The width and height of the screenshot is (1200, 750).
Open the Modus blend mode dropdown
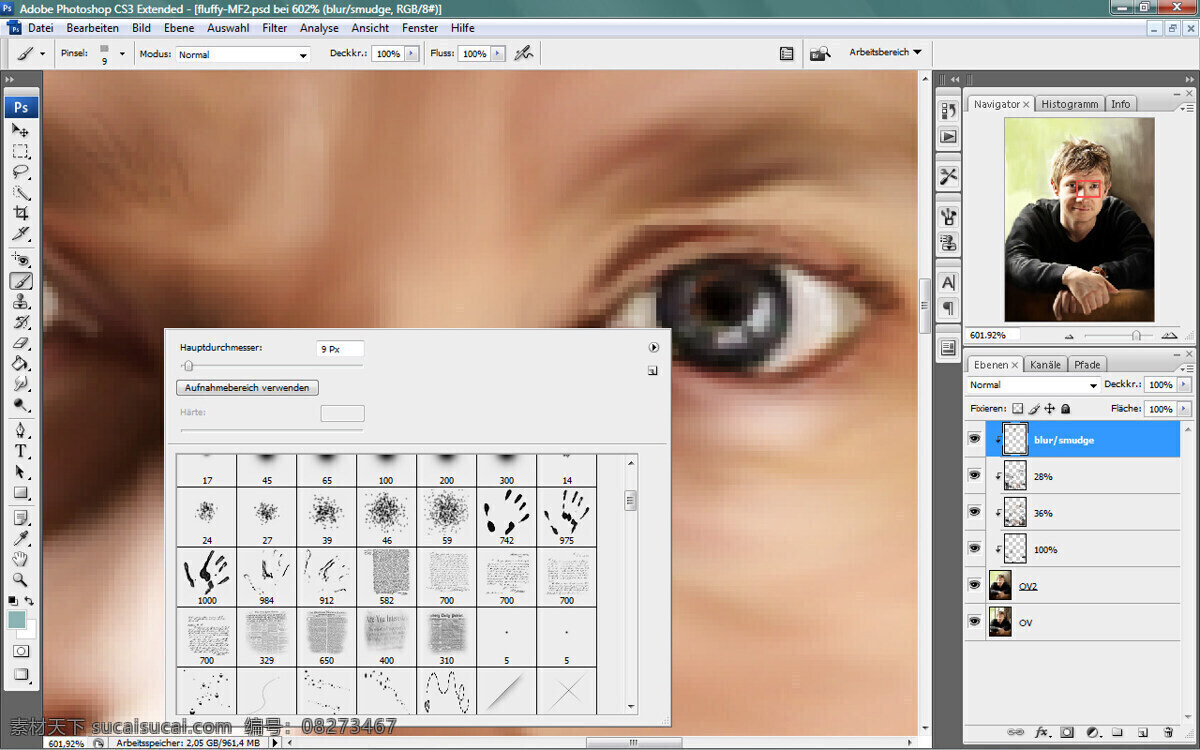244,54
